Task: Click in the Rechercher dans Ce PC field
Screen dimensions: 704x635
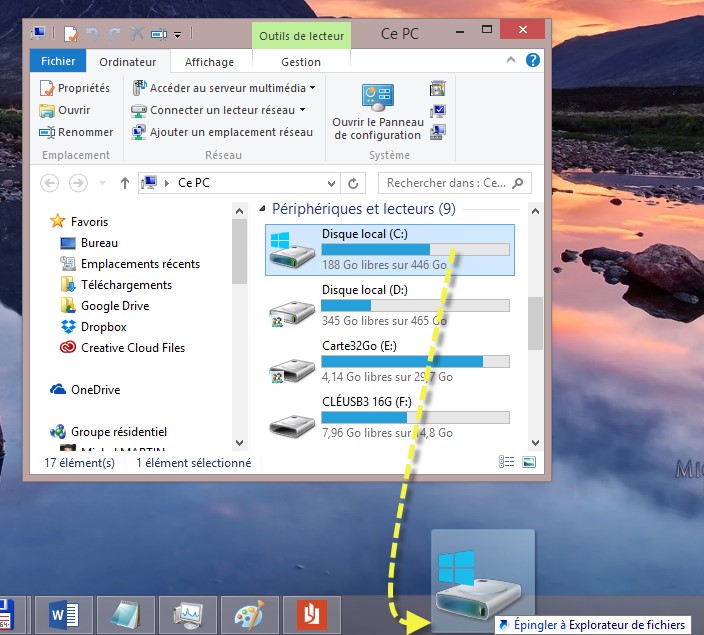Action: (x=445, y=183)
